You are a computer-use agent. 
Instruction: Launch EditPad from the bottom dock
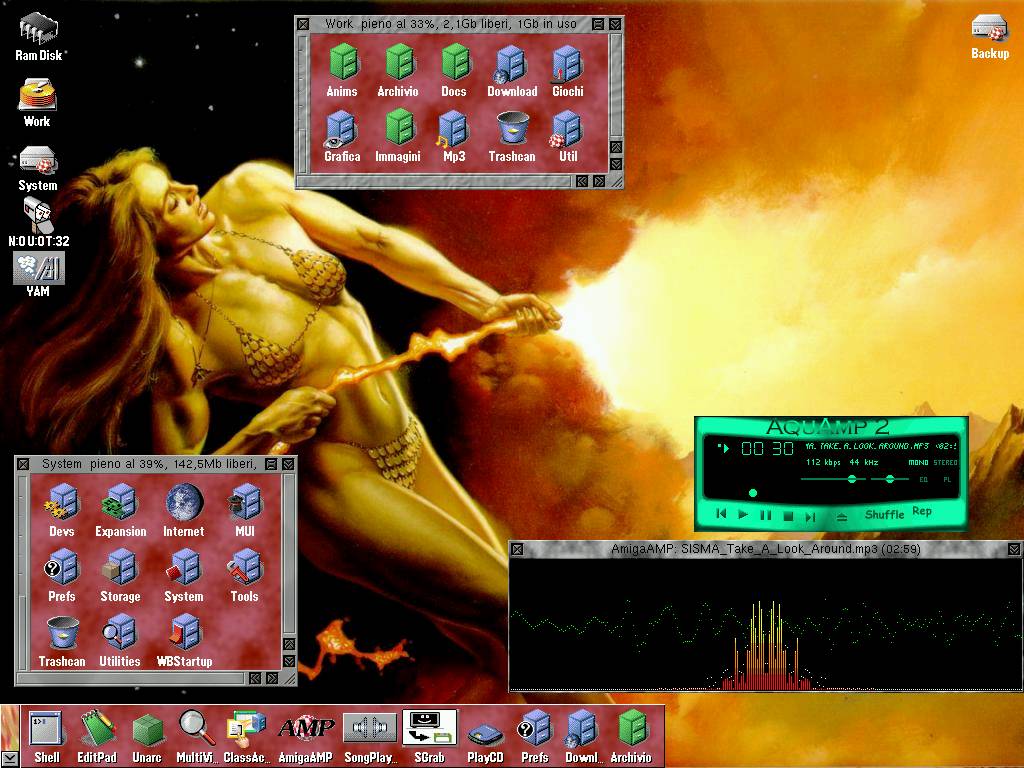point(97,729)
